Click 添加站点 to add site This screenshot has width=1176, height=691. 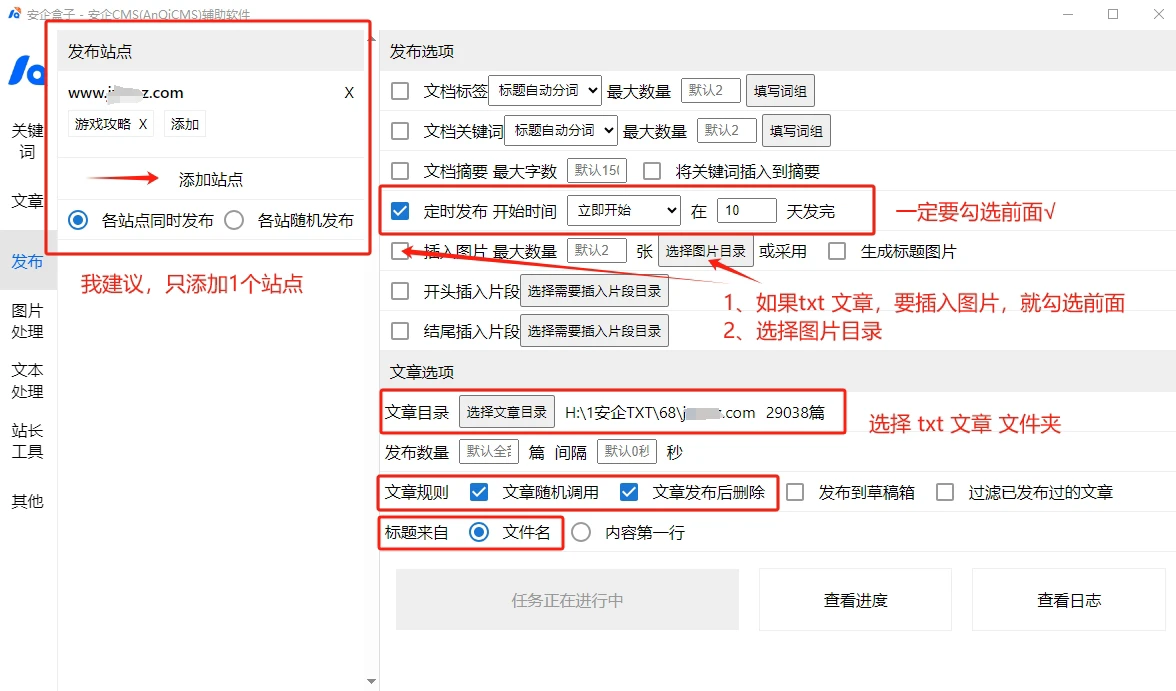pos(210,180)
